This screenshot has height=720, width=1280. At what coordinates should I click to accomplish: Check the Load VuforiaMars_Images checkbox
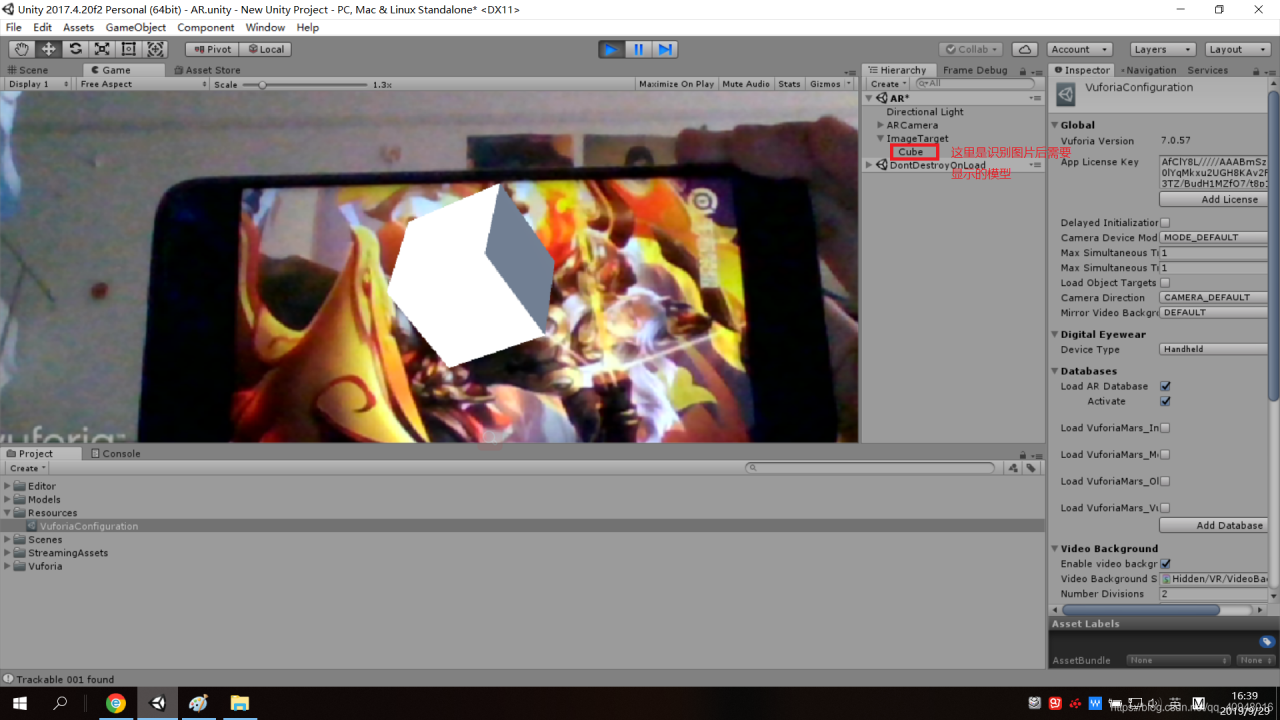pyautogui.click(x=1165, y=428)
